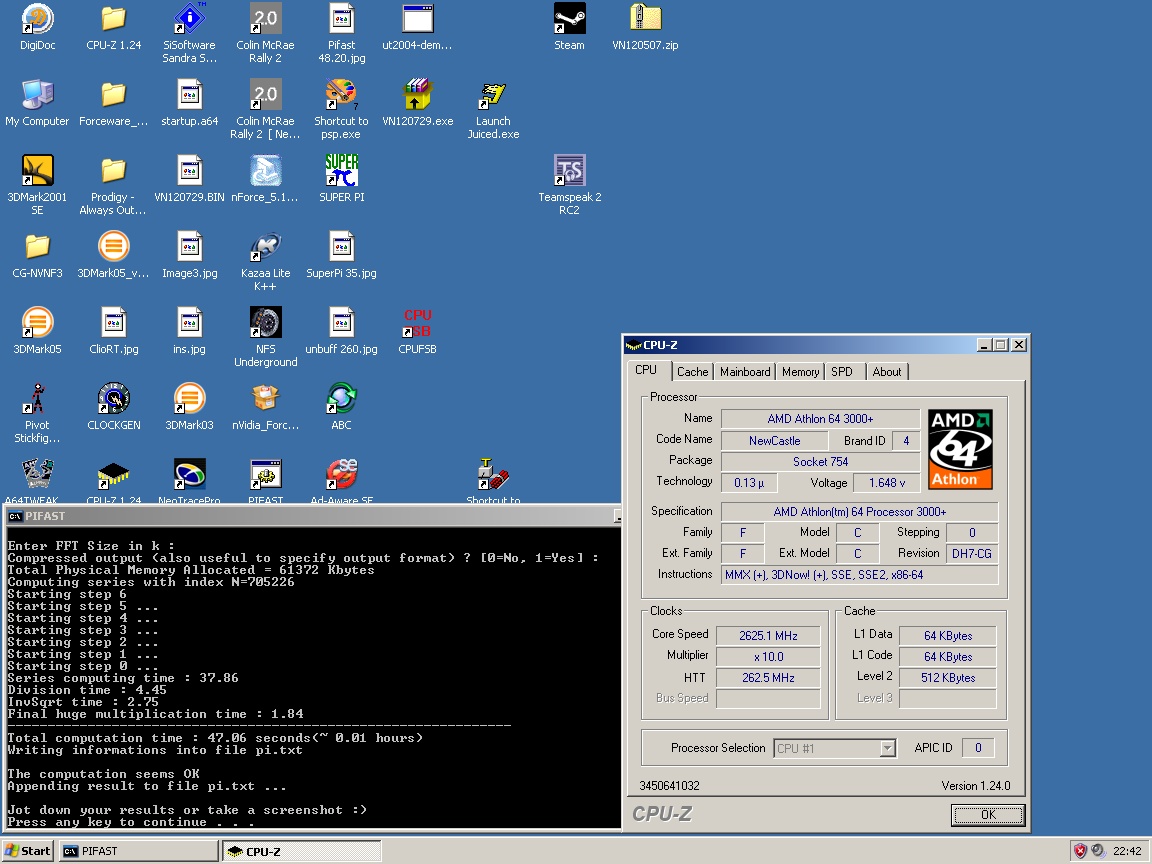Click the x 10.0 multiplier value

click(x=768, y=657)
